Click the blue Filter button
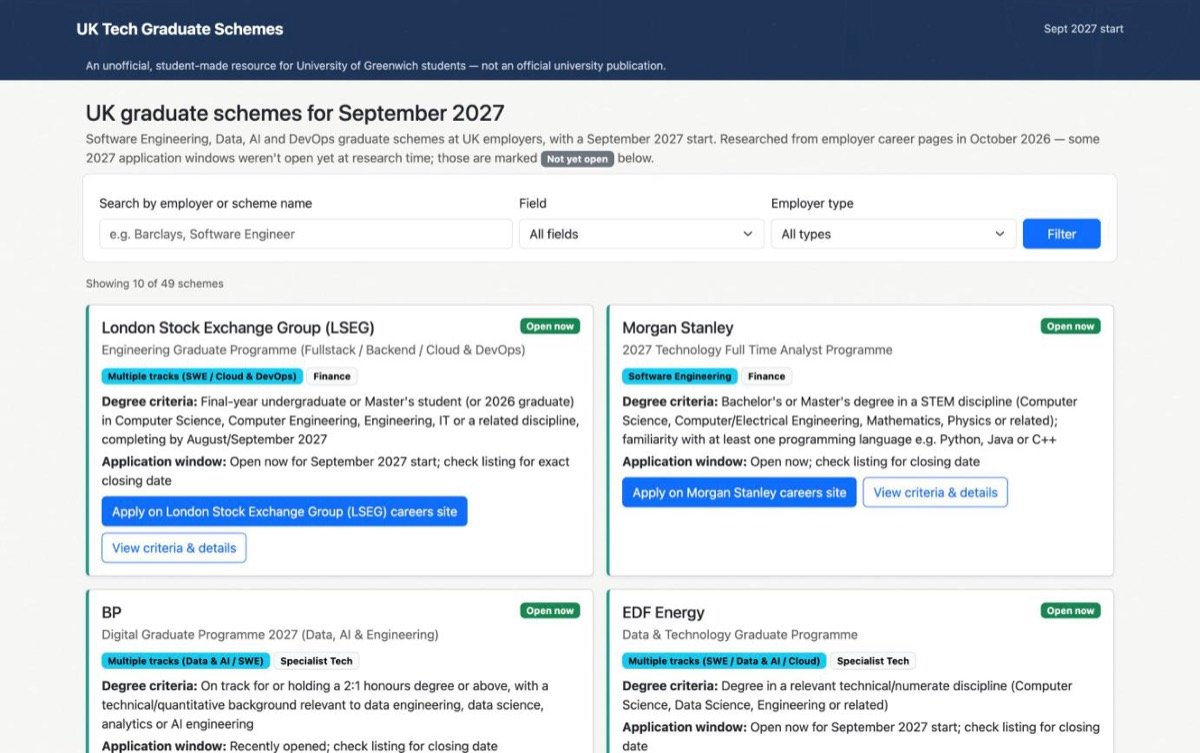Viewport: 1200px width, 753px height. tap(1061, 234)
